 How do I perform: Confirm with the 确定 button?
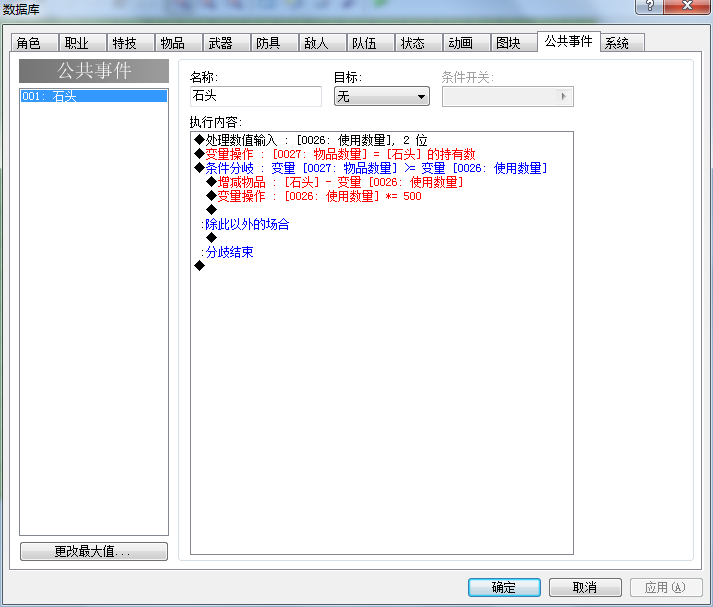[x=504, y=587]
